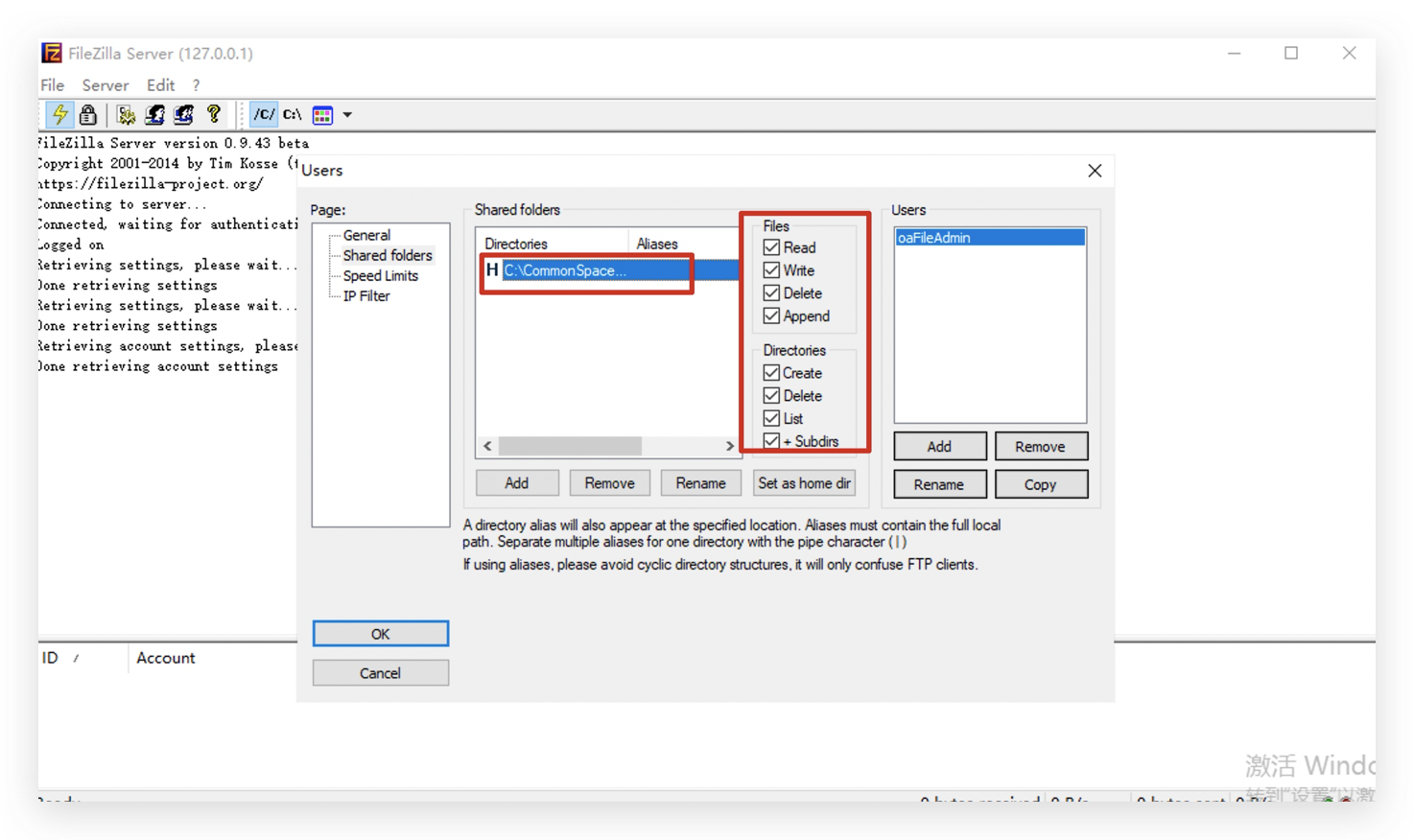Open server options via gear icon
Image resolution: width=1414 pixels, height=840 pixels.
tap(125, 114)
